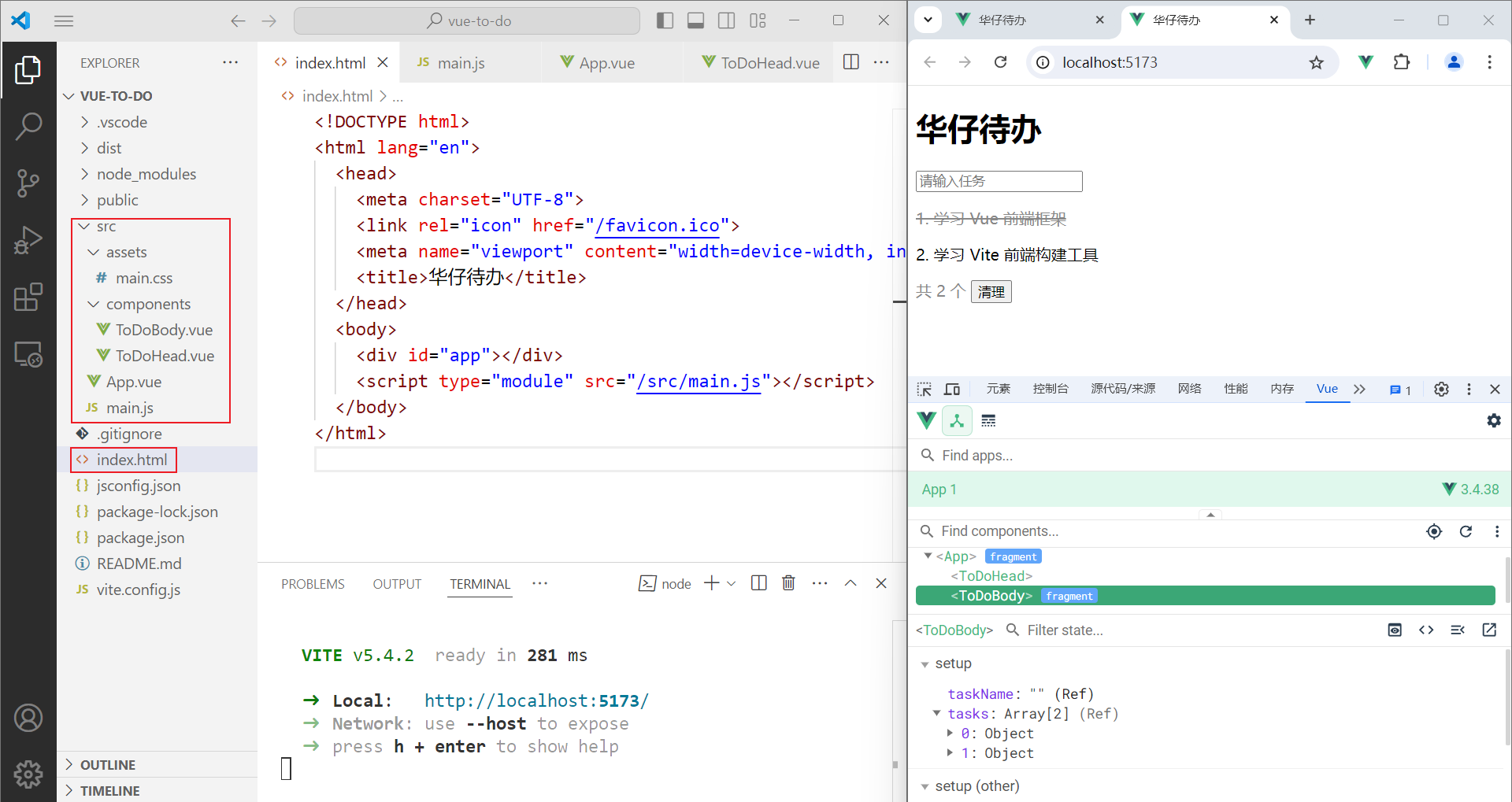This screenshot has height=802, width=1512.
Task: Open the localhost:5173 link in terminal
Action: (536, 700)
